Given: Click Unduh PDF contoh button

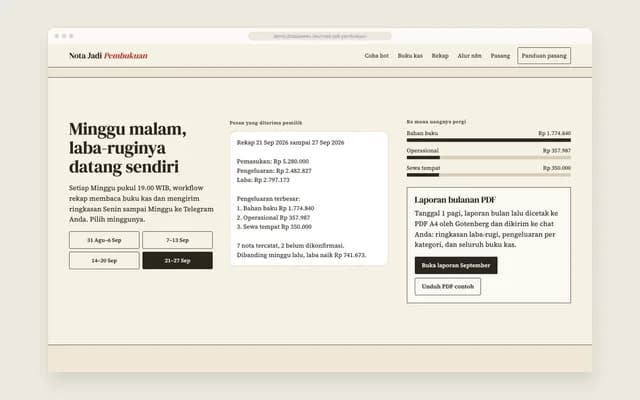Looking at the screenshot, I should pyautogui.click(x=447, y=287).
